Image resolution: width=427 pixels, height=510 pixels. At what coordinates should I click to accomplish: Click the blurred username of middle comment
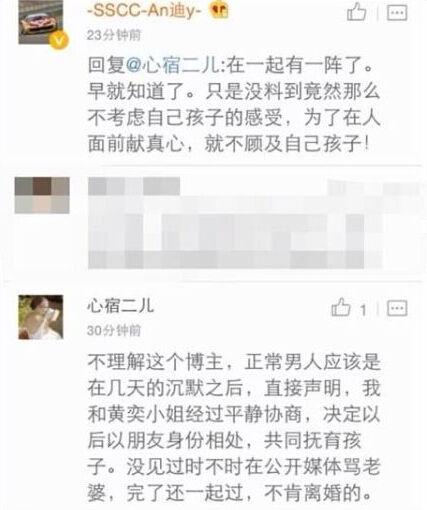pyautogui.click(x=134, y=186)
